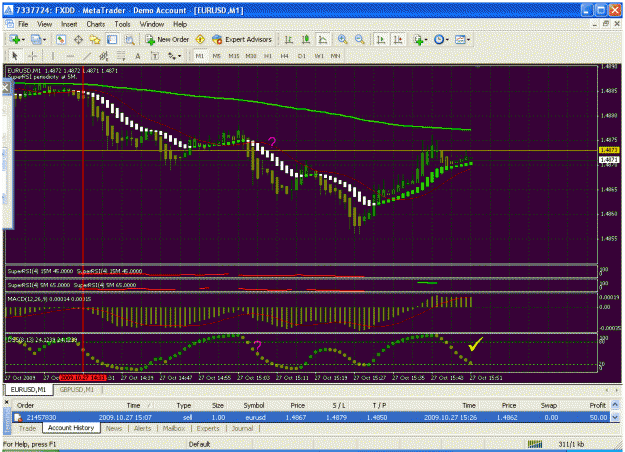This screenshot has height=452, width=625.
Task: Switch to D1 timeframe
Action: (x=302, y=56)
